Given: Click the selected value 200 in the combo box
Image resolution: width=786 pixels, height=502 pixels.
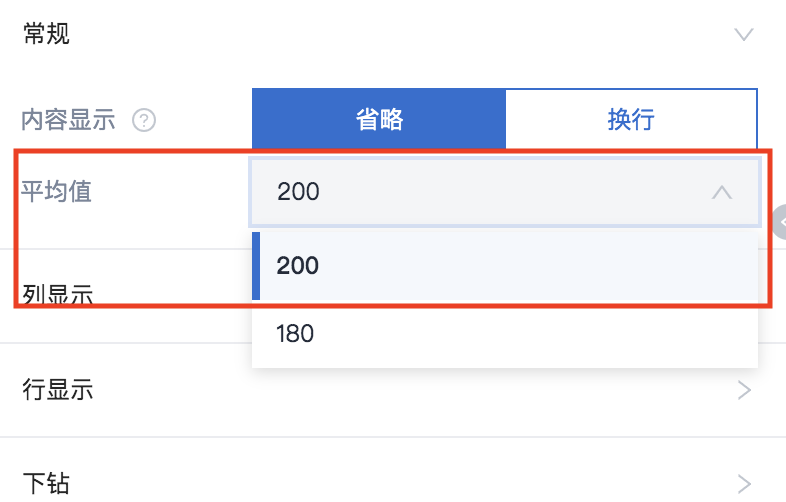Looking at the screenshot, I should [x=298, y=192].
